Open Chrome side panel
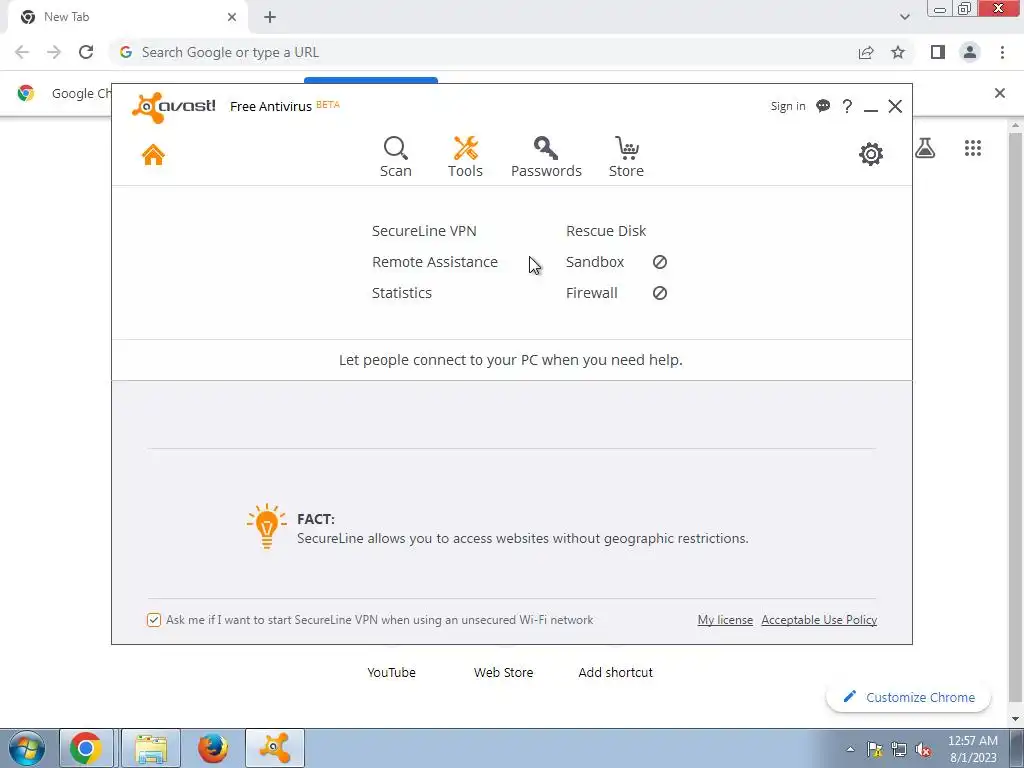 click(x=938, y=52)
